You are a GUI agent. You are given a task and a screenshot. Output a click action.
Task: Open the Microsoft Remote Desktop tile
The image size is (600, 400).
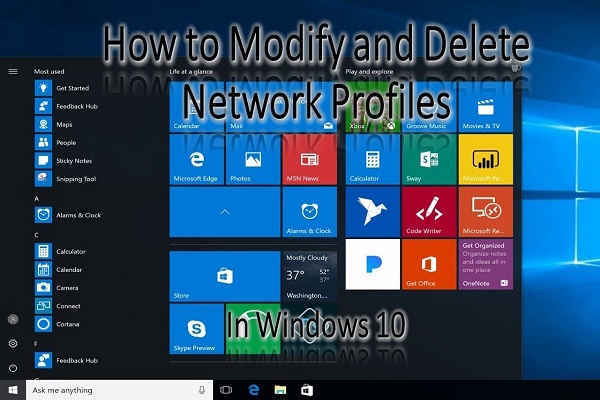486,212
